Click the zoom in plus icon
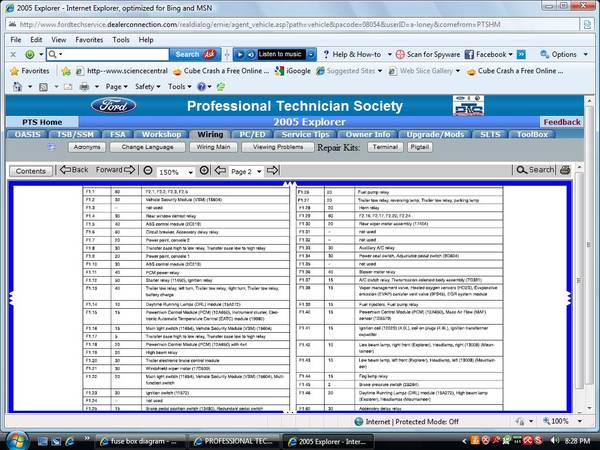 (204, 171)
